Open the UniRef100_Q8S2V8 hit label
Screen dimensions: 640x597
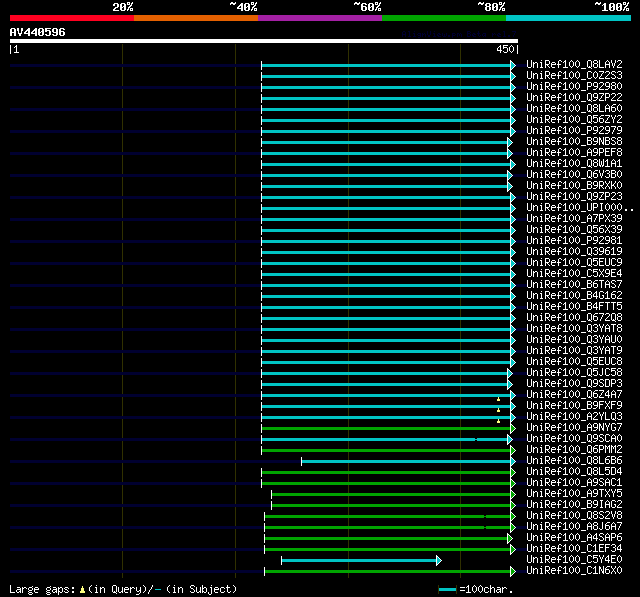click(x=574, y=516)
